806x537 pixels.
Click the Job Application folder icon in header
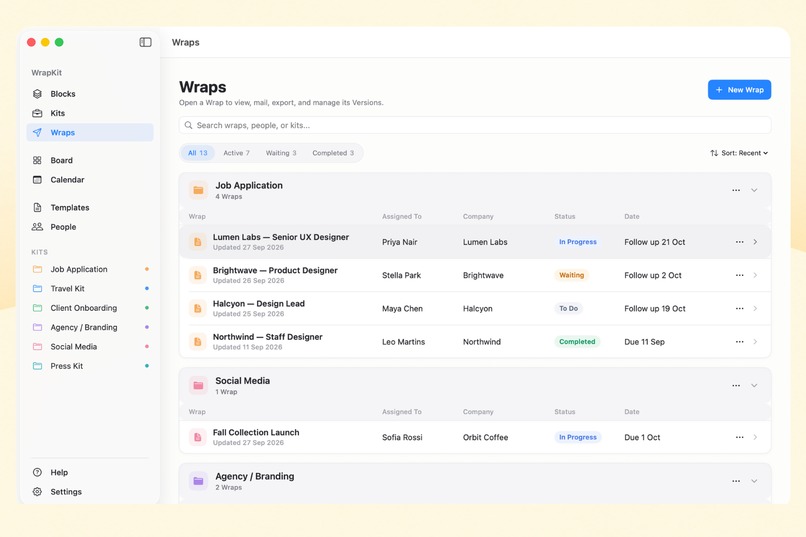(x=198, y=190)
